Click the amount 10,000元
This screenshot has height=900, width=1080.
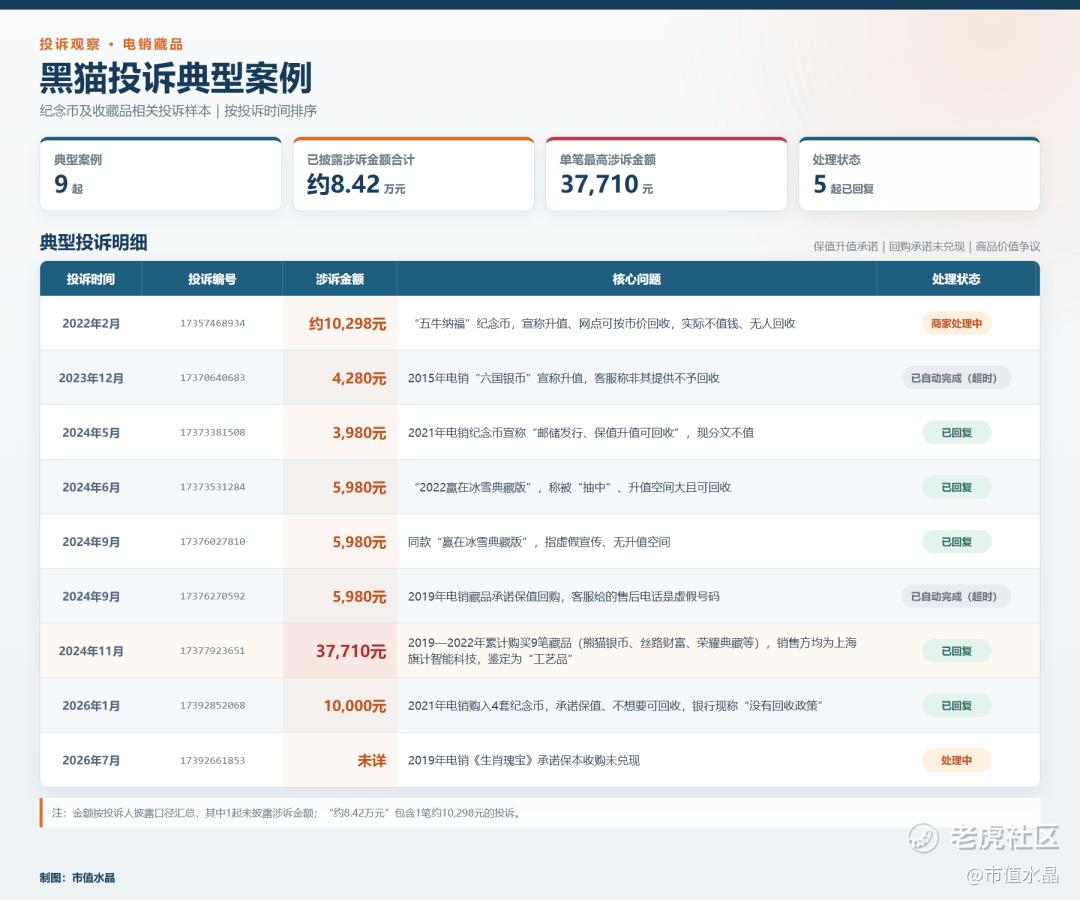click(355, 706)
